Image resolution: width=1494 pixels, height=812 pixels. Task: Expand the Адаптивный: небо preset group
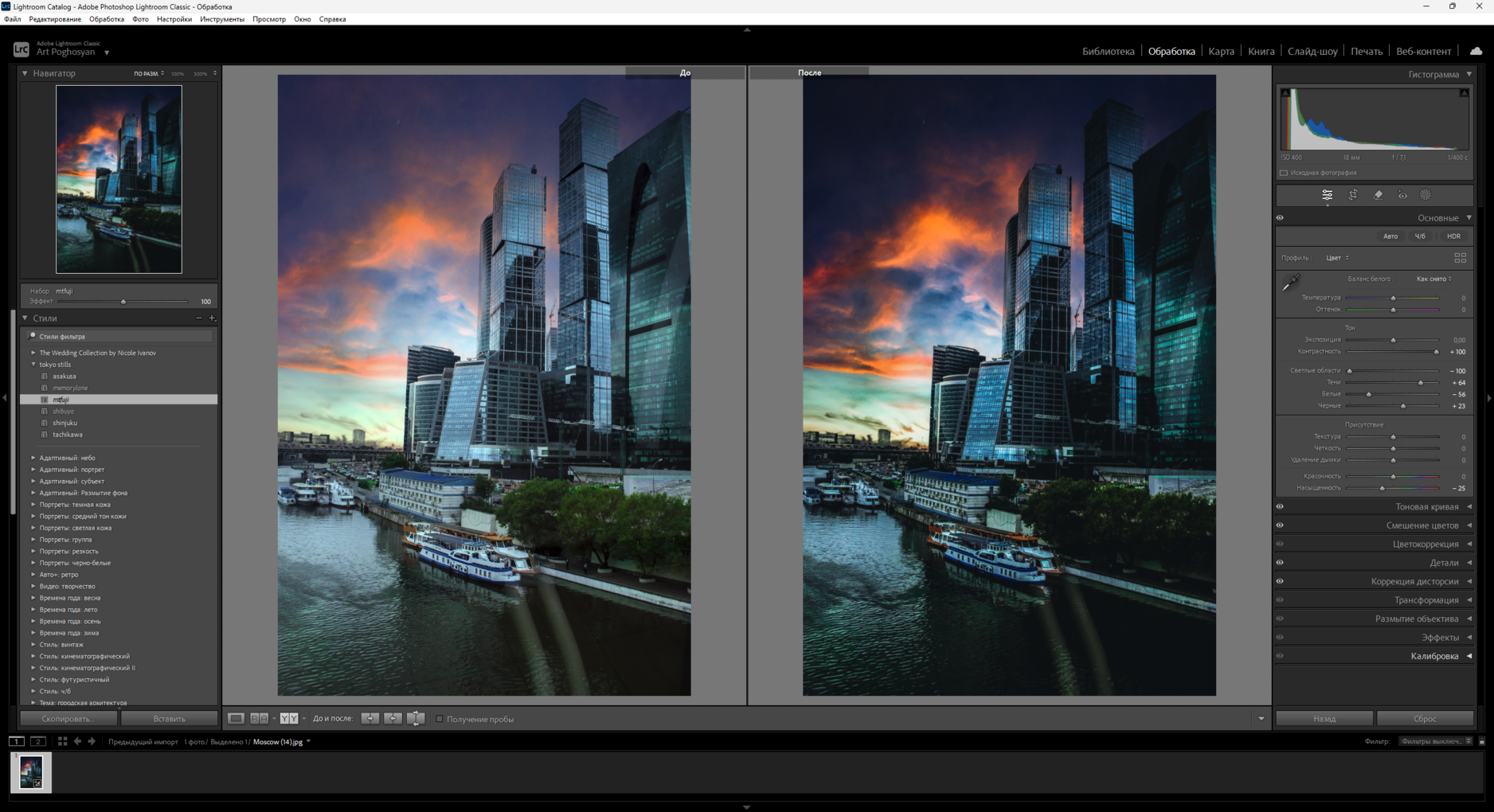point(33,458)
